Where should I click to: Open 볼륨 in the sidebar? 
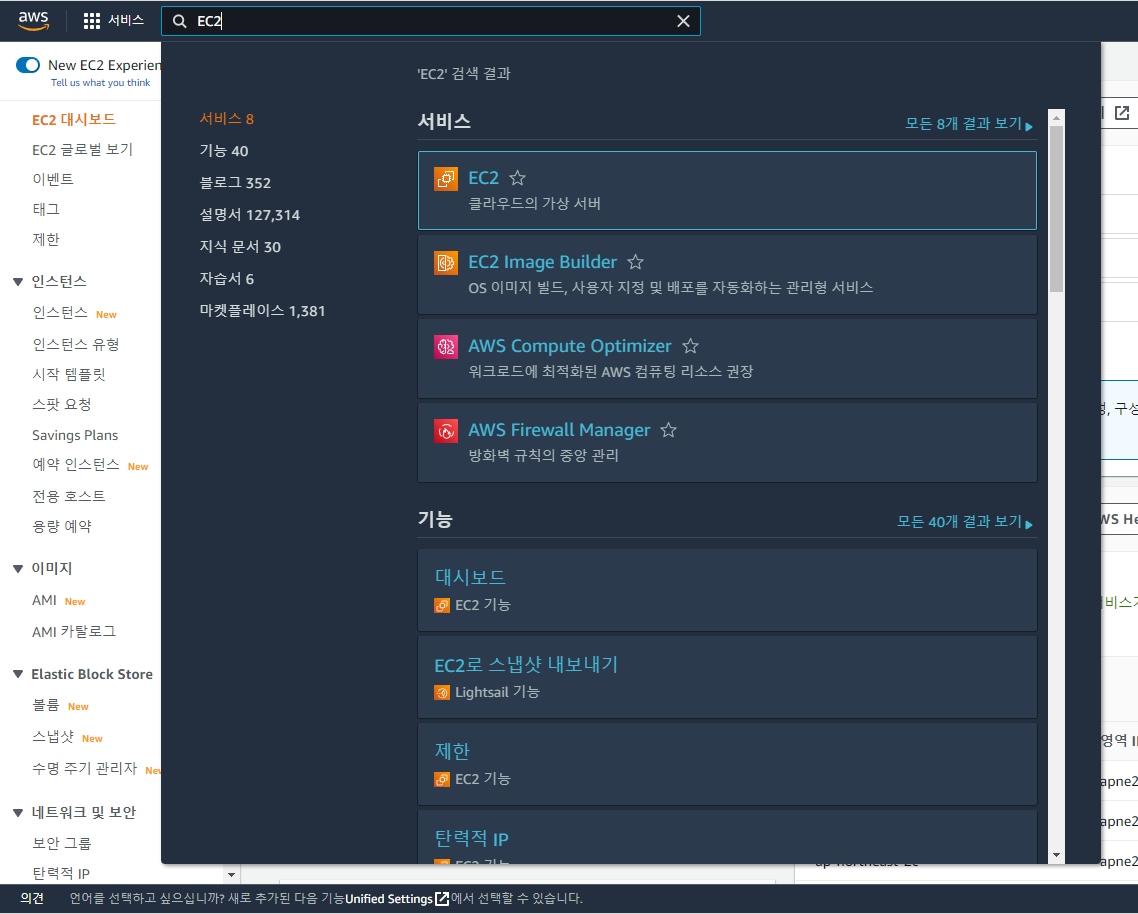tap(46, 706)
